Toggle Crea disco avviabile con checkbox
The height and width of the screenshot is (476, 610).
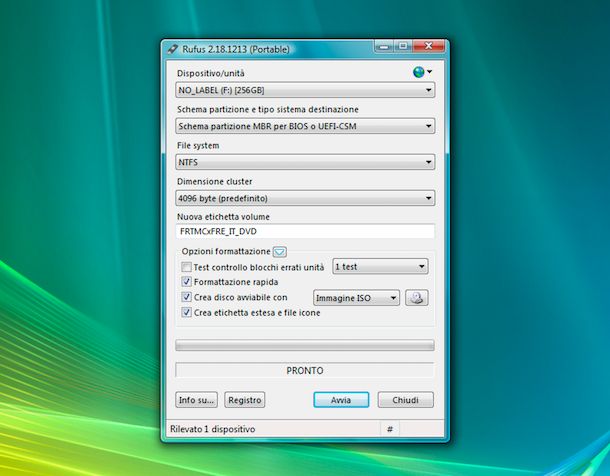(186, 297)
